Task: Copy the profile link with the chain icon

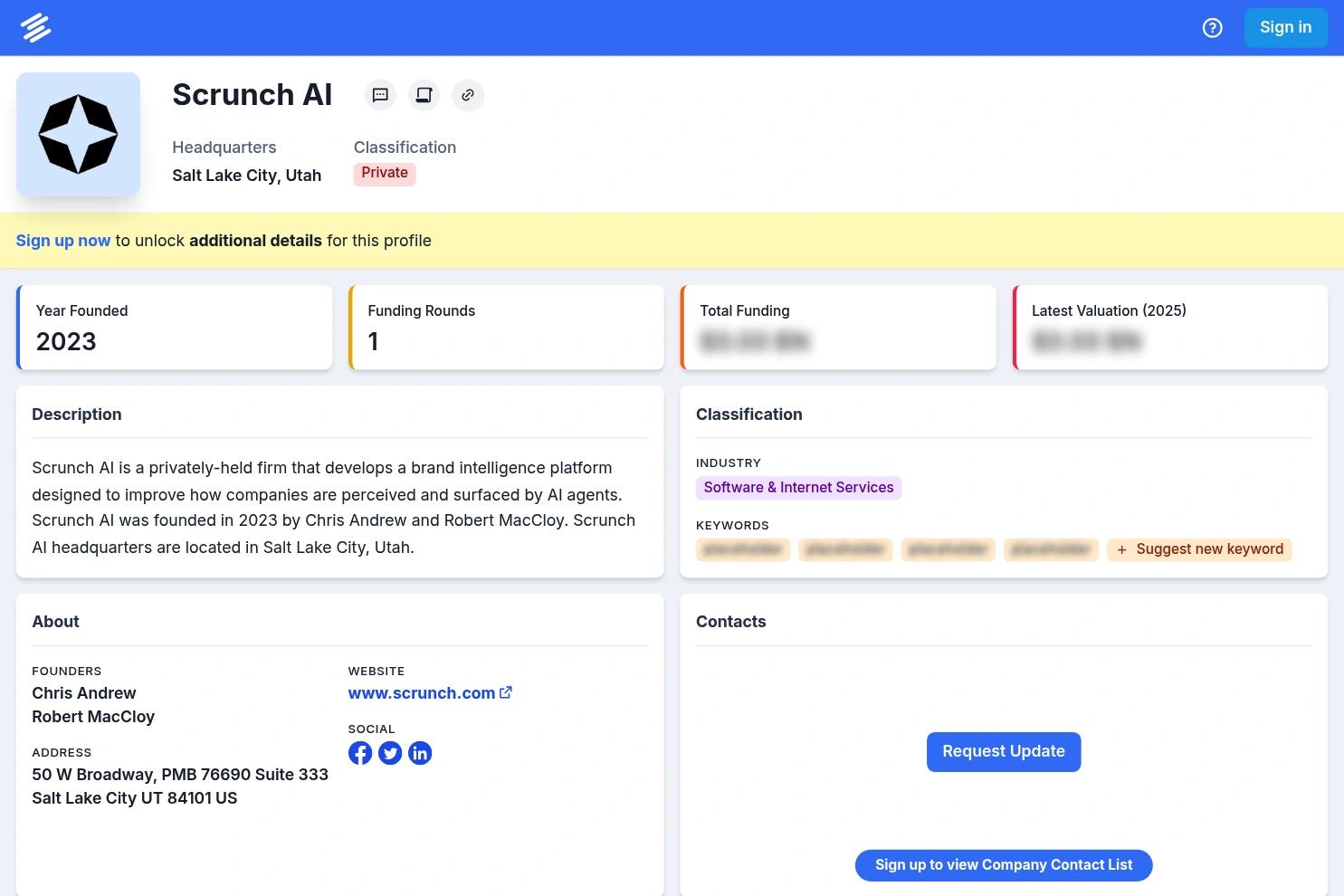Action: point(468,95)
